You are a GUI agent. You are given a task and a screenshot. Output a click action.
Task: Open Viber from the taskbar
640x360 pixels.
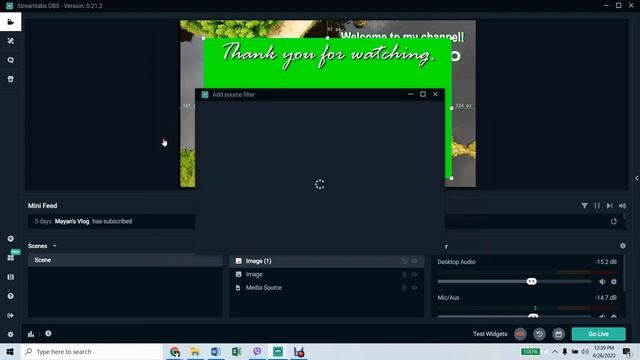coord(257,351)
